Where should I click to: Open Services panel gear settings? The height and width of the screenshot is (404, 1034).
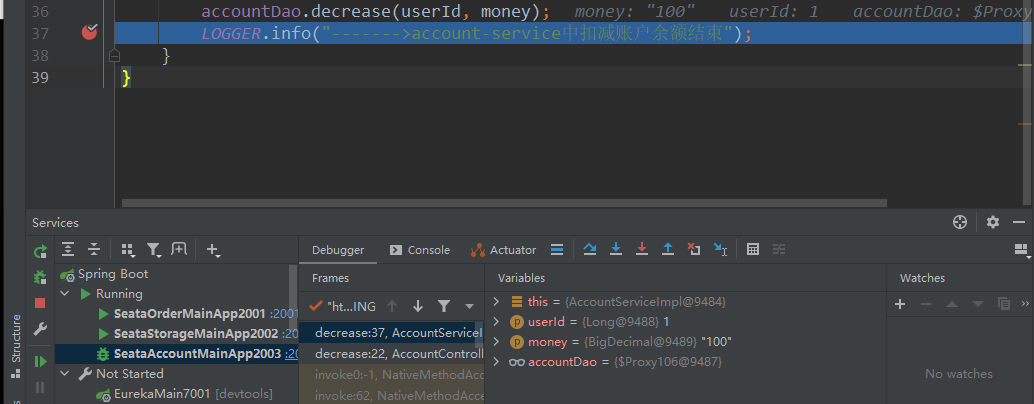tap(992, 223)
